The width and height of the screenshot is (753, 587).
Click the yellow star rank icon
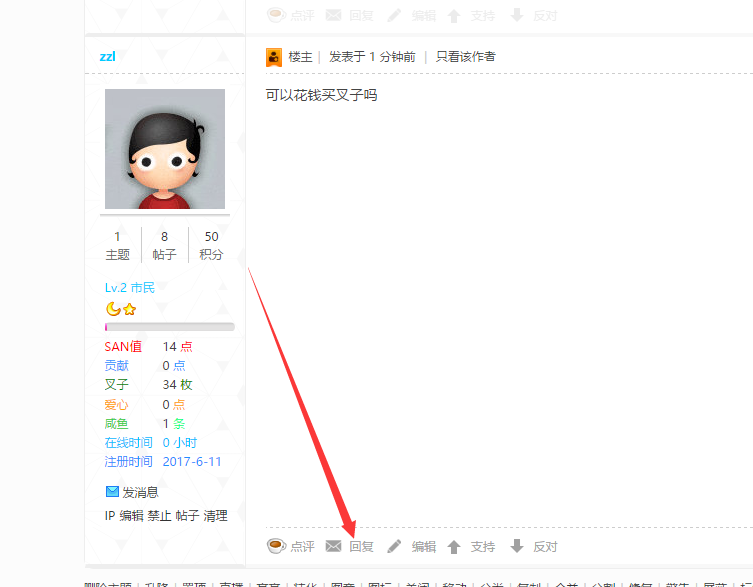point(129,309)
